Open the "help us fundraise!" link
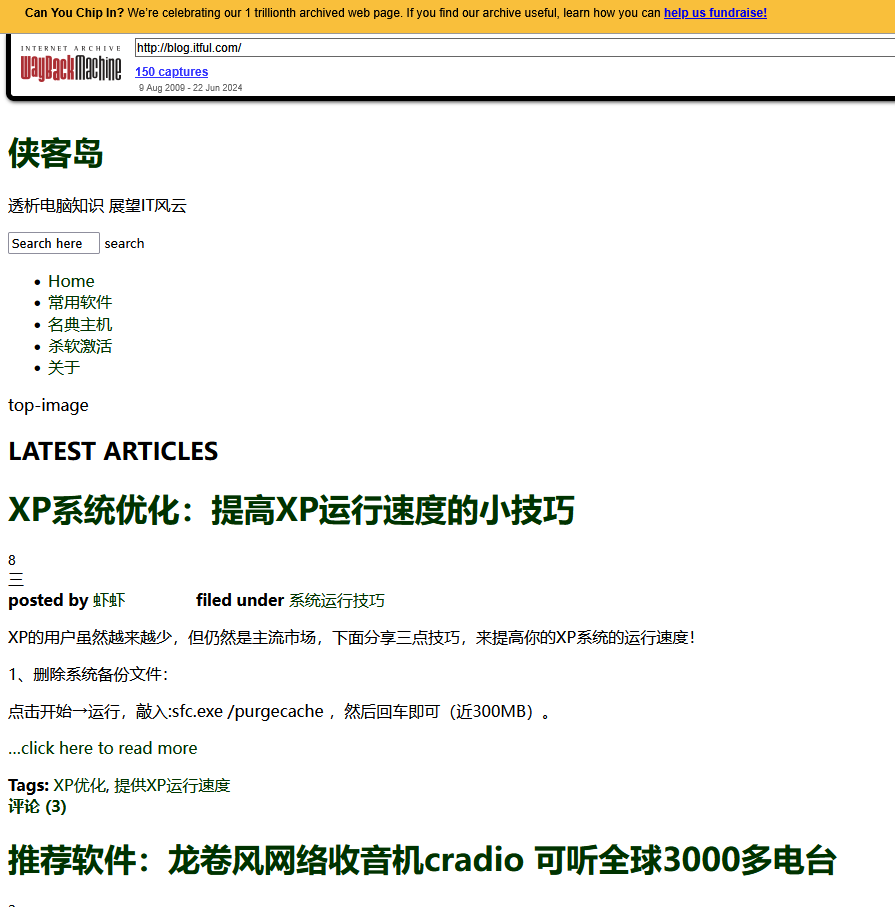 point(715,13)
